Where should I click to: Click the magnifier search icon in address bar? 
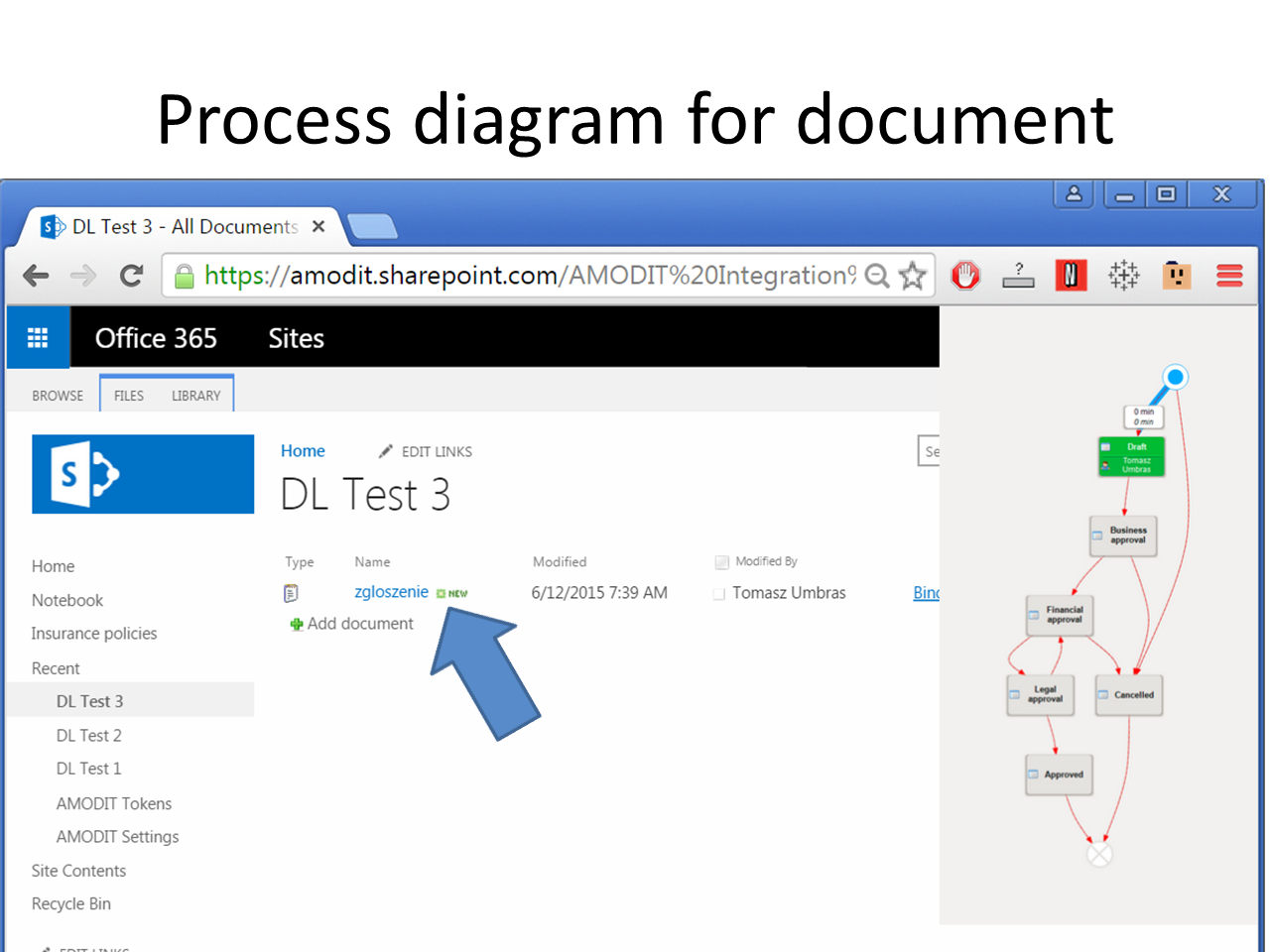pos(877,276)
